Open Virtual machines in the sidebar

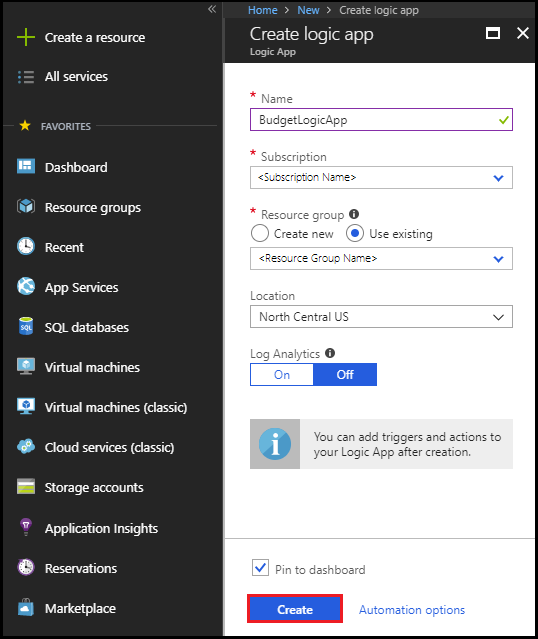(x=93, y=367)
